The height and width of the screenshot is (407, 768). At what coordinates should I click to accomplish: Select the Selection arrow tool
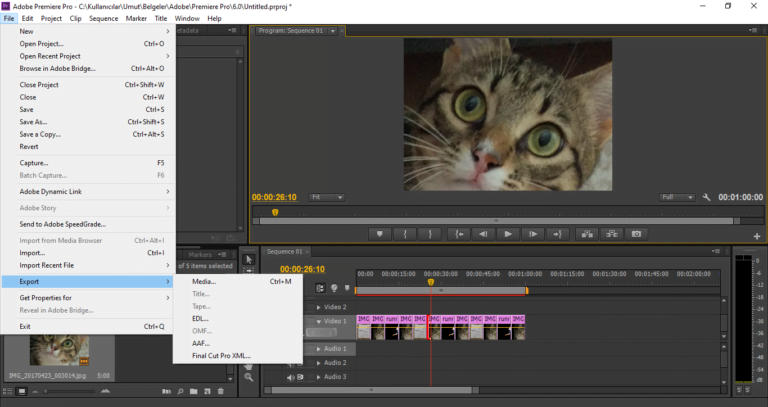tap(248, 260)
